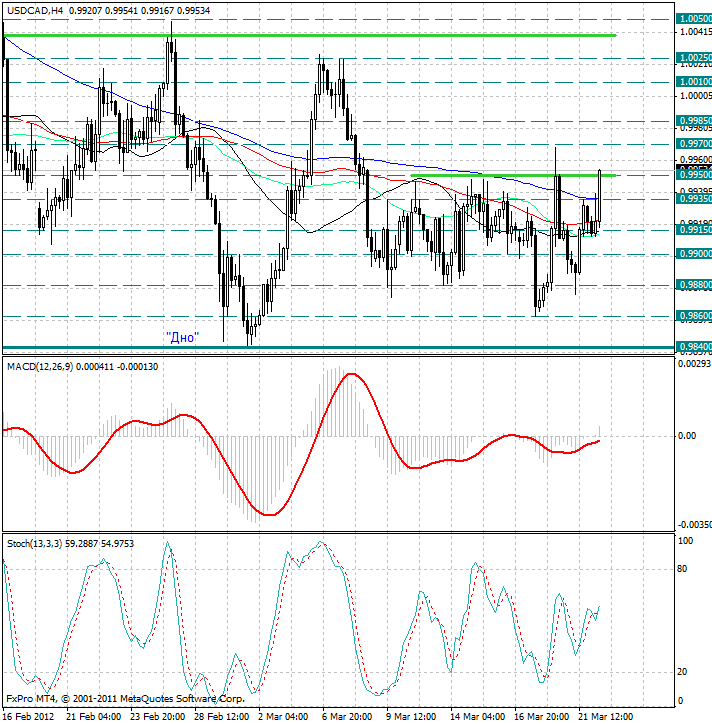Click the 0.99350 price level label
The width and height of the screenshot is (712, 724).
click(694, 199)
